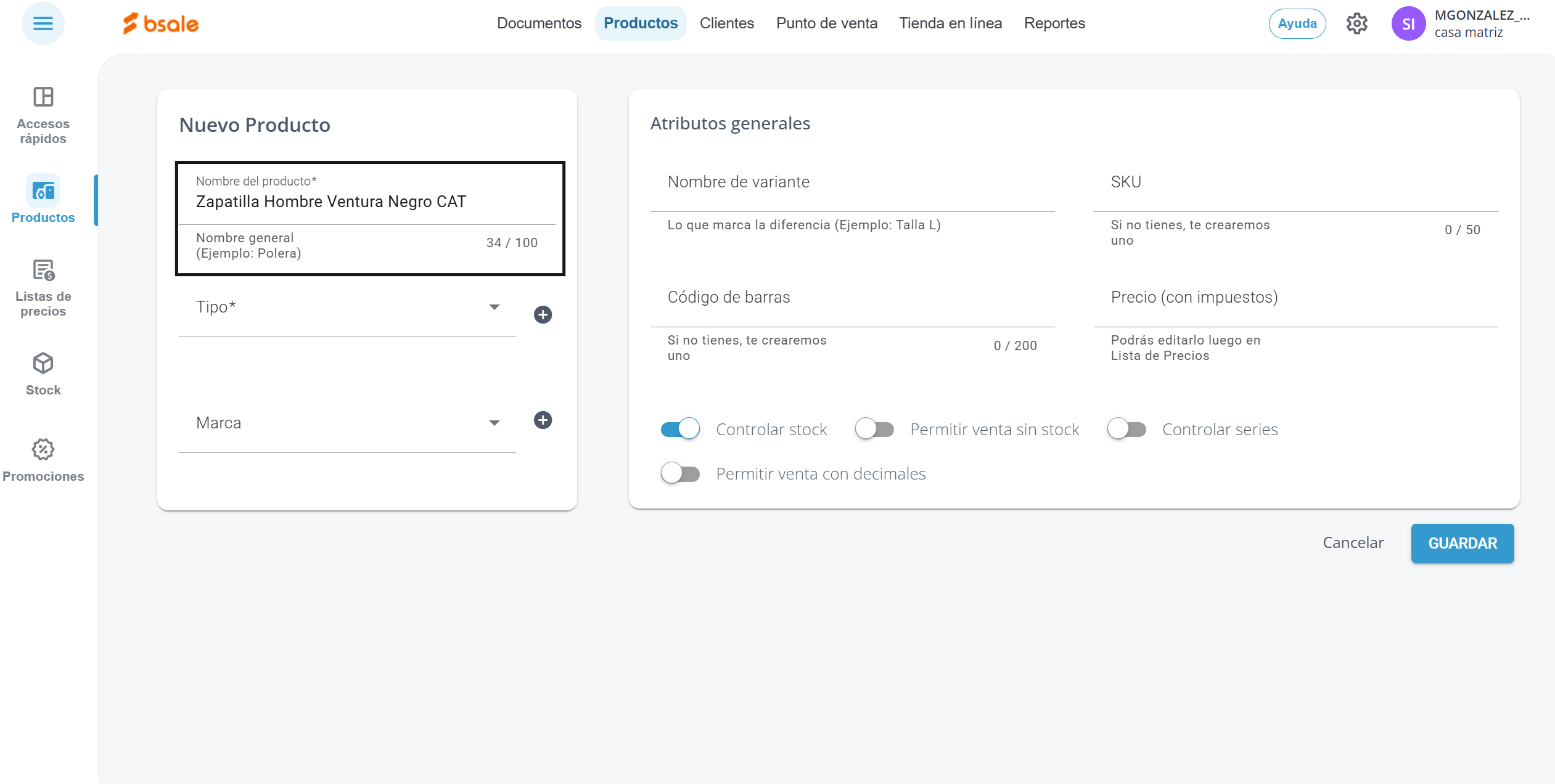Click the bsale logo

pyautogui.click(x=161, y=23)
